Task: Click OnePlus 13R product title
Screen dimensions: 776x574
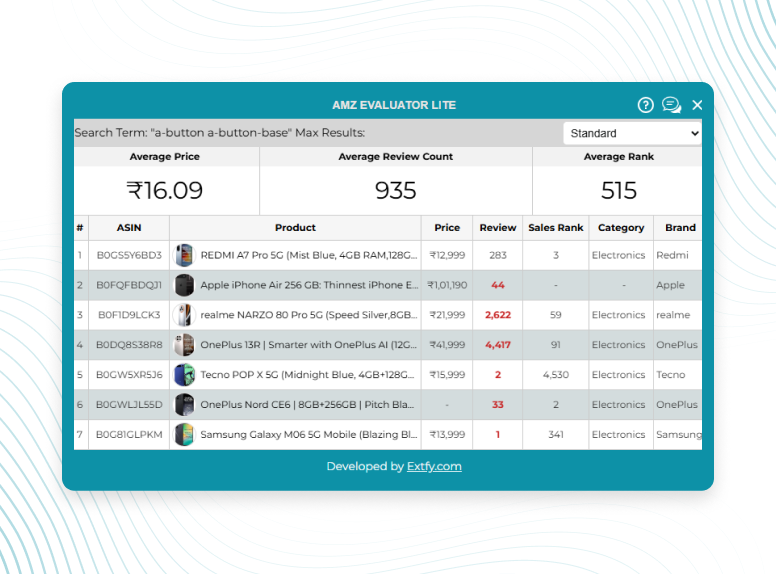Action: (x=309, y=345)
